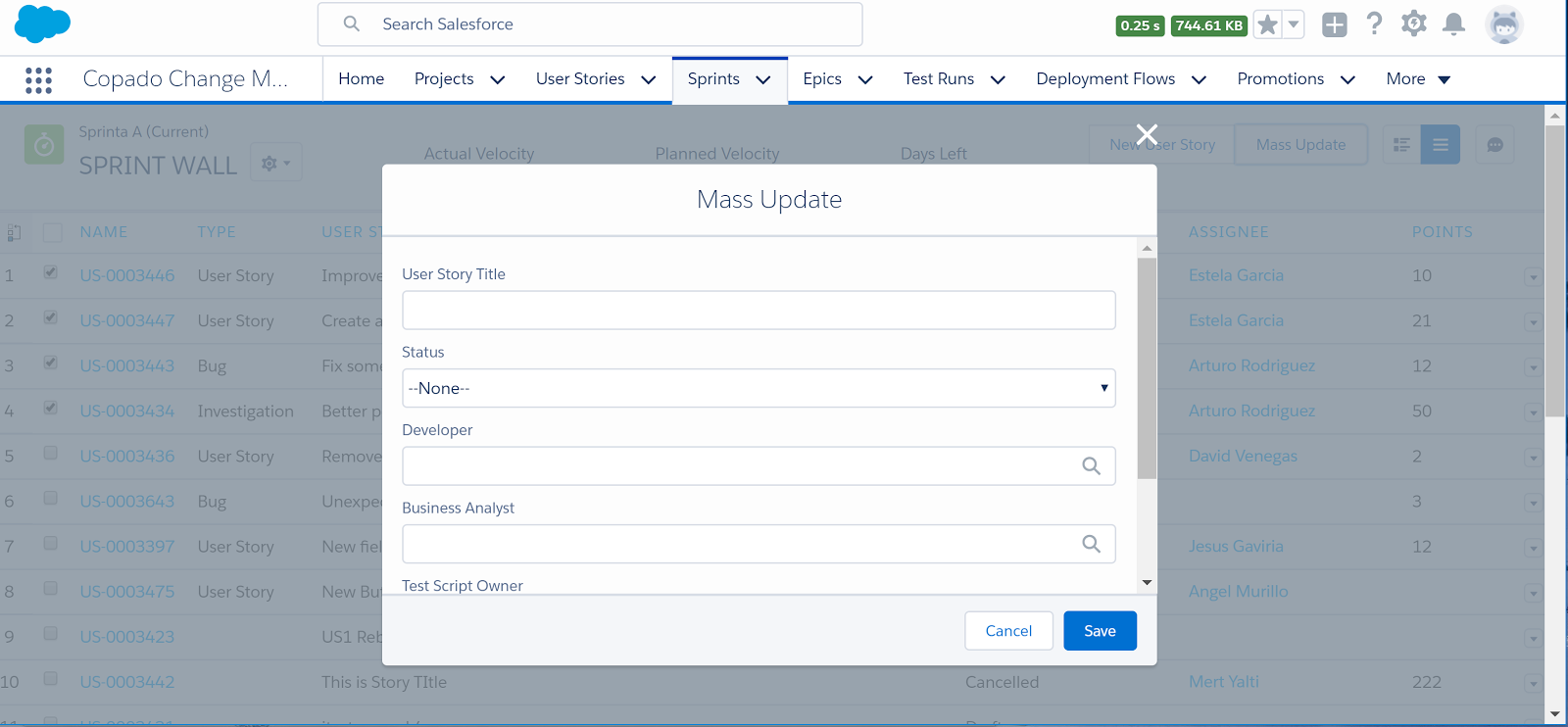Click the User Story Title input field
Image resolution: width=1568 pixels, height=727 pixels.
(759, 310)
